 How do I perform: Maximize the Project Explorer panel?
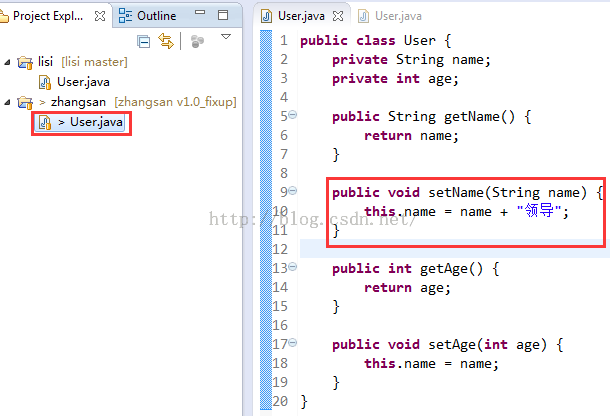pyautogui.click(x=223, y=15)
